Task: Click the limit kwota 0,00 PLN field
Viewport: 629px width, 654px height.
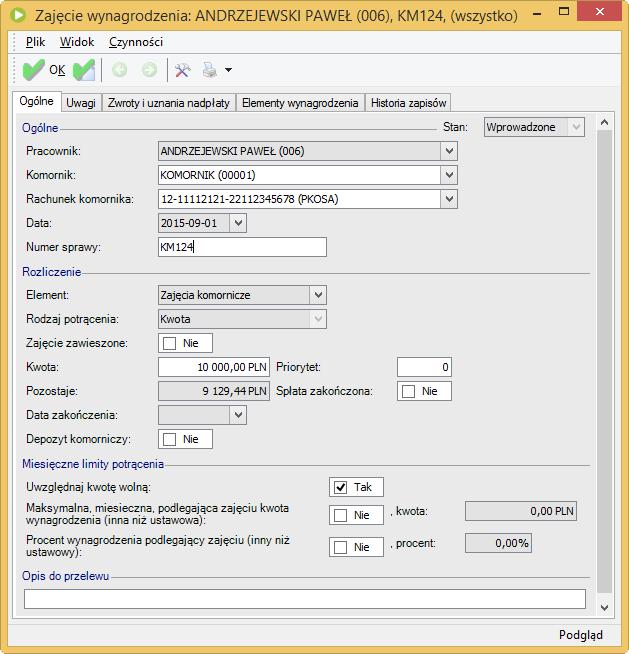Action: [521, 511]
